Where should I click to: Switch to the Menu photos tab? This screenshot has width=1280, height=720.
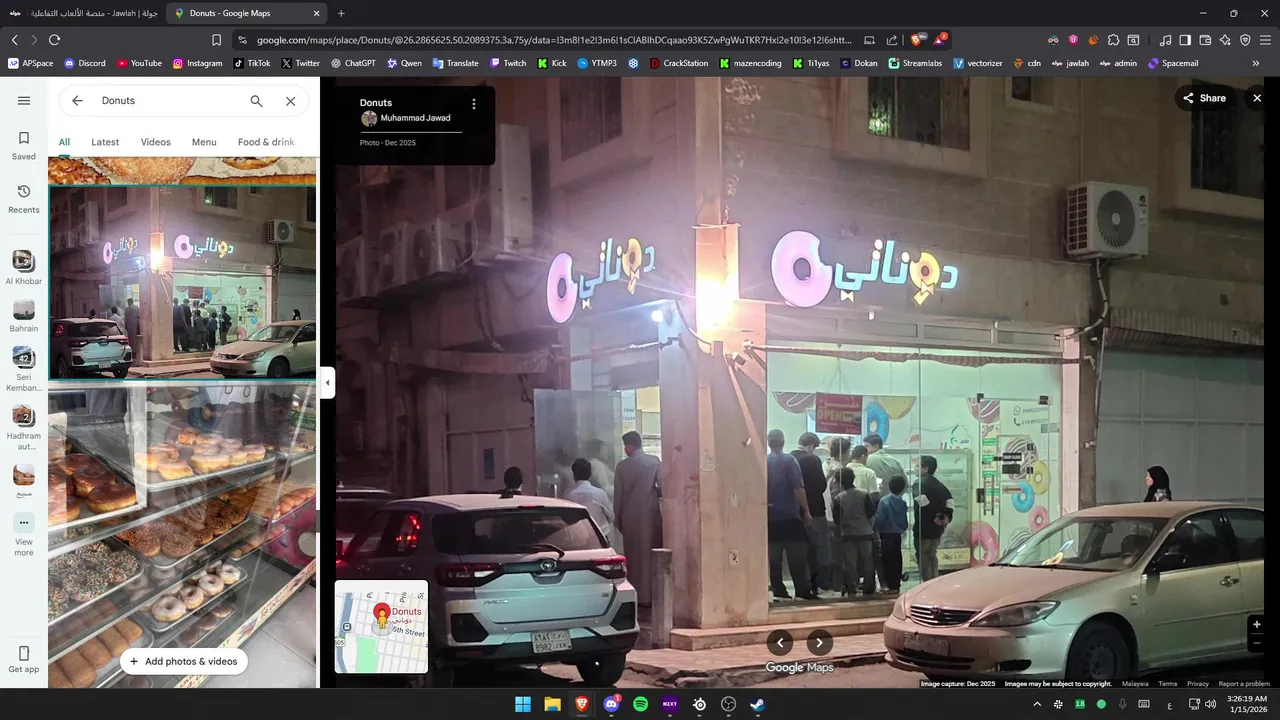pyautogui.click(x=204, y=142)
